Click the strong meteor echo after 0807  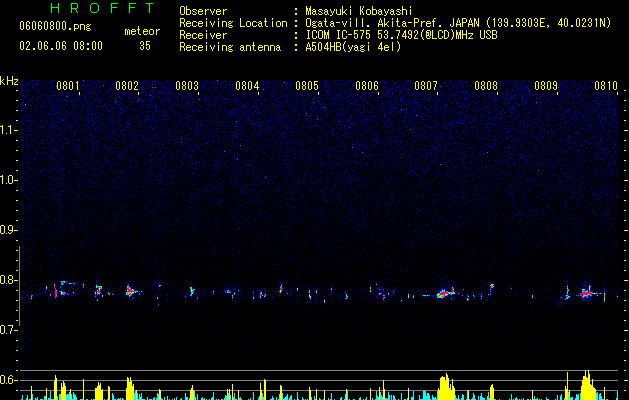pos(445,293)
